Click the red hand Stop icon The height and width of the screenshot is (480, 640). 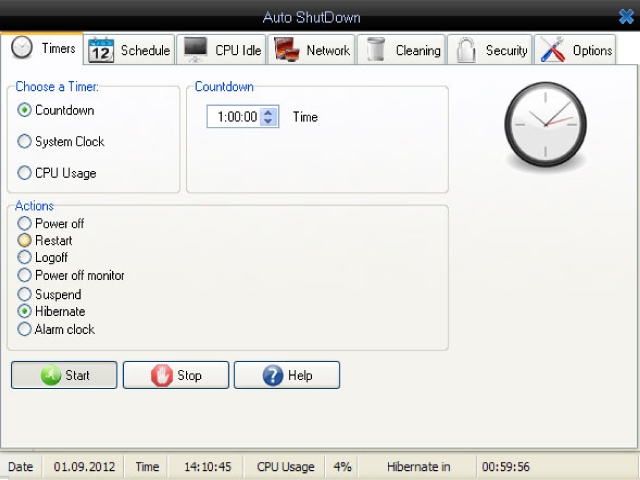click(x=162, y=375)
